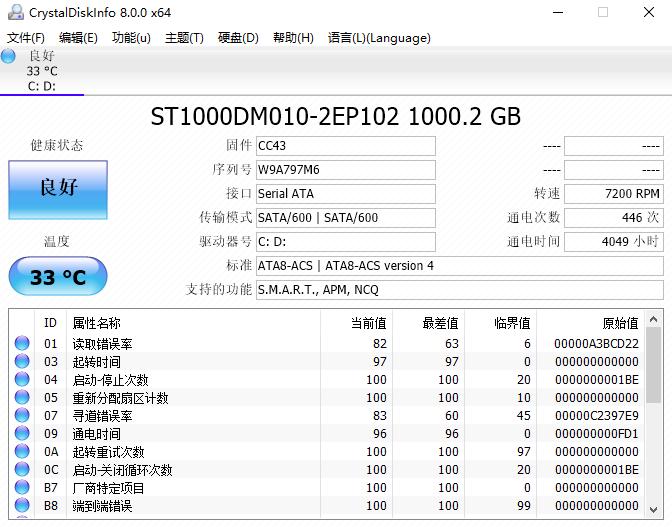The height and width of the screenshot is (527, 672).
Task: Open the 功能(u) menu
Action: [x=131, y=38]
